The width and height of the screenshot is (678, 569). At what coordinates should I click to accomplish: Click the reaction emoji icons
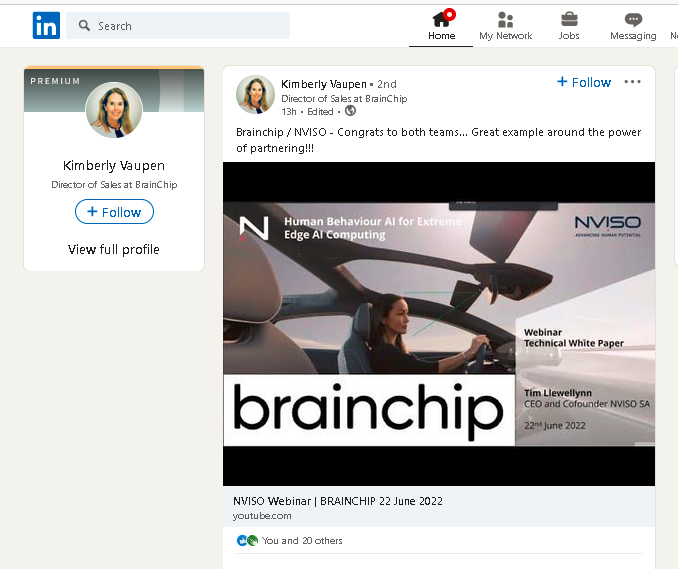tap(247, 540)
